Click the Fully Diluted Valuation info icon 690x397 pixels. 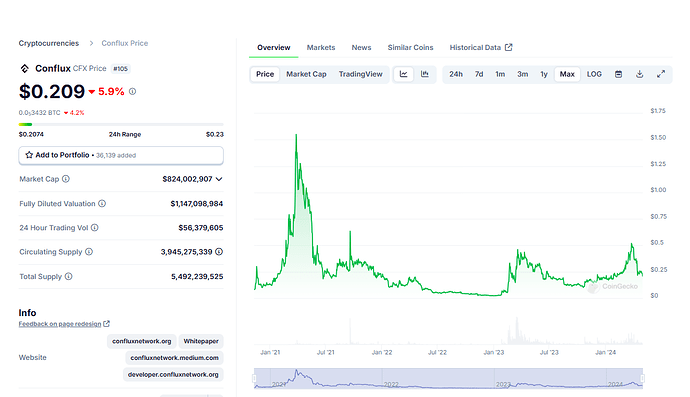pyautogui.click(x=102, y=203)
